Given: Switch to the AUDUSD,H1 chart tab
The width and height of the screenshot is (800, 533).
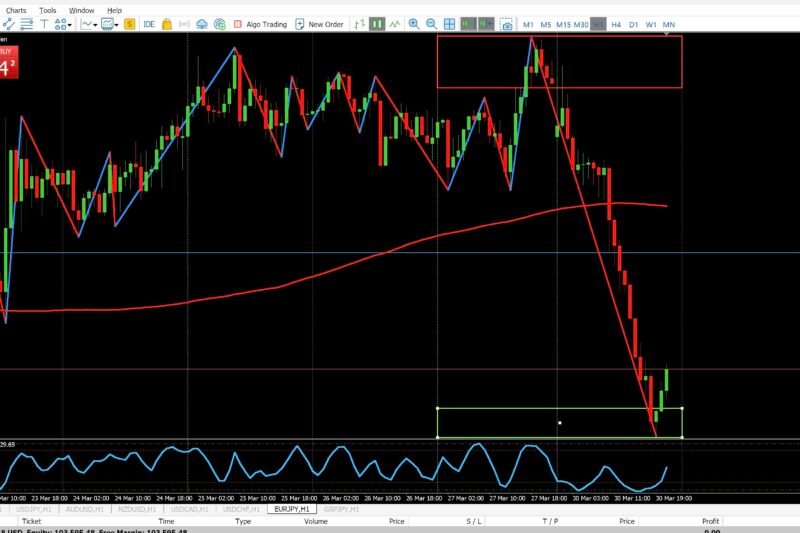Looking at the screenshot, I should click(x=85, y=509).
